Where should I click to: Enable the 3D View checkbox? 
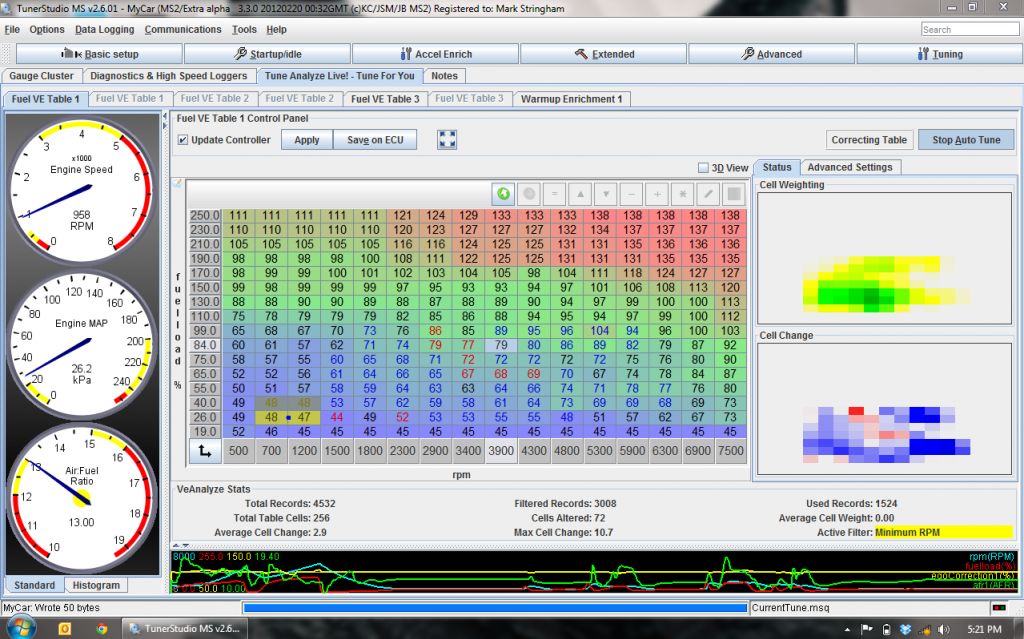click(x=703, y=168)
